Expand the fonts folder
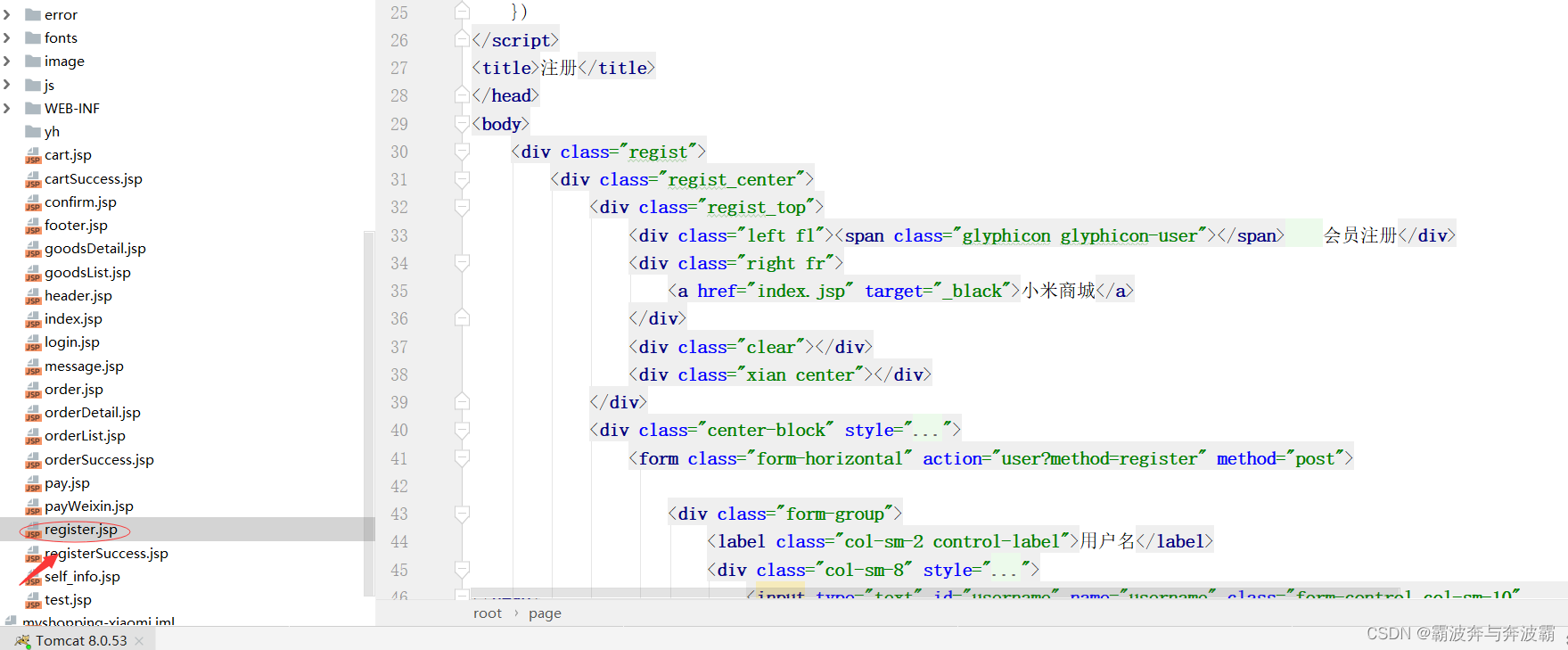The image size is (1568, 650). click(7, 37)
